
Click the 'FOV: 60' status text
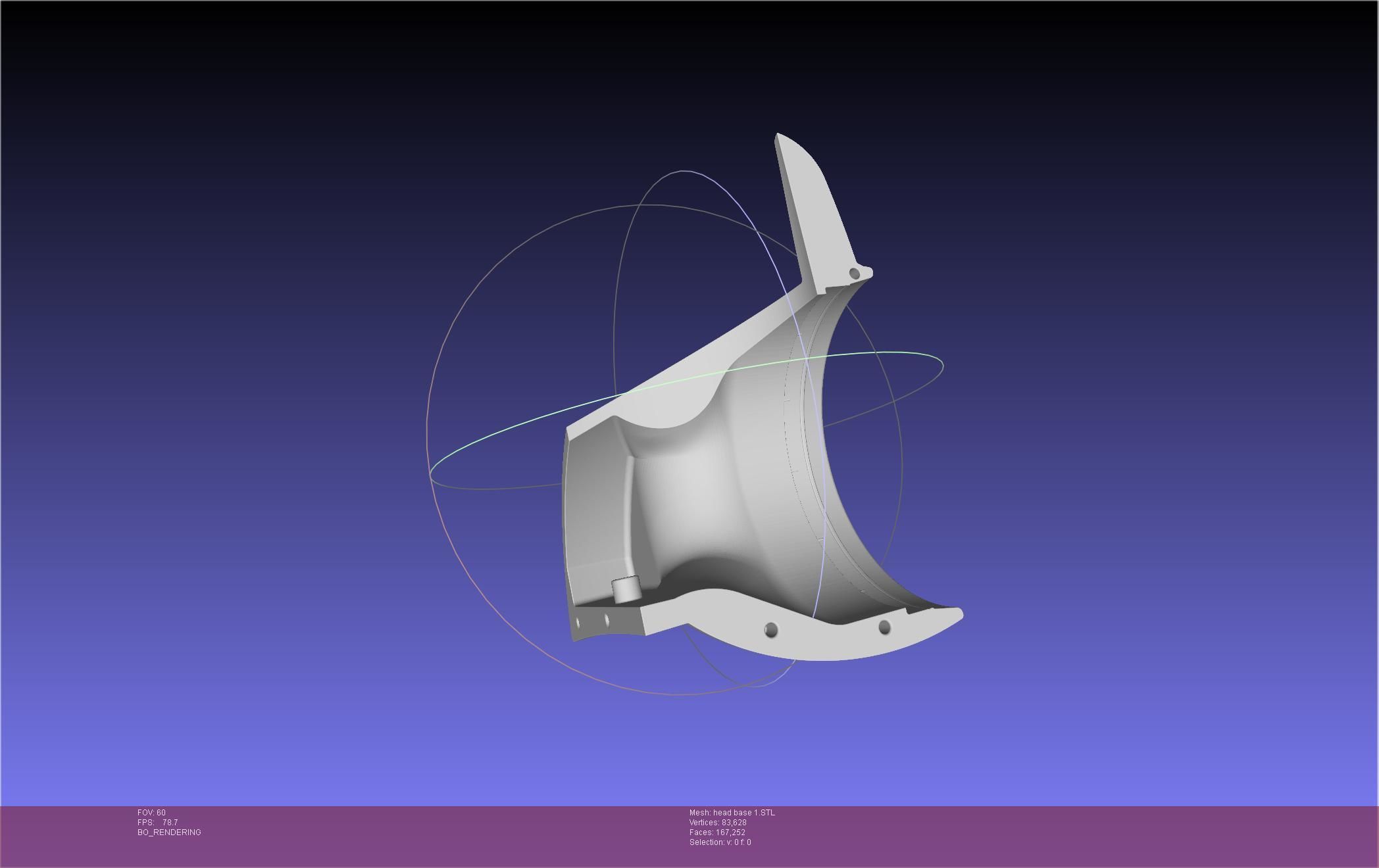tap(151, 813)
